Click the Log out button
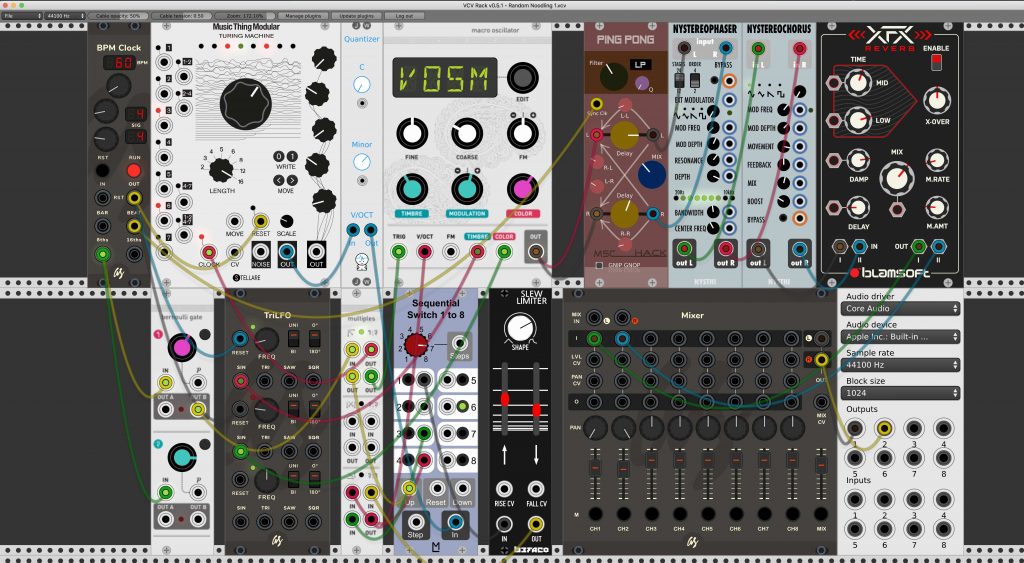The image size is (1024, 563). (x=404, y=16)
